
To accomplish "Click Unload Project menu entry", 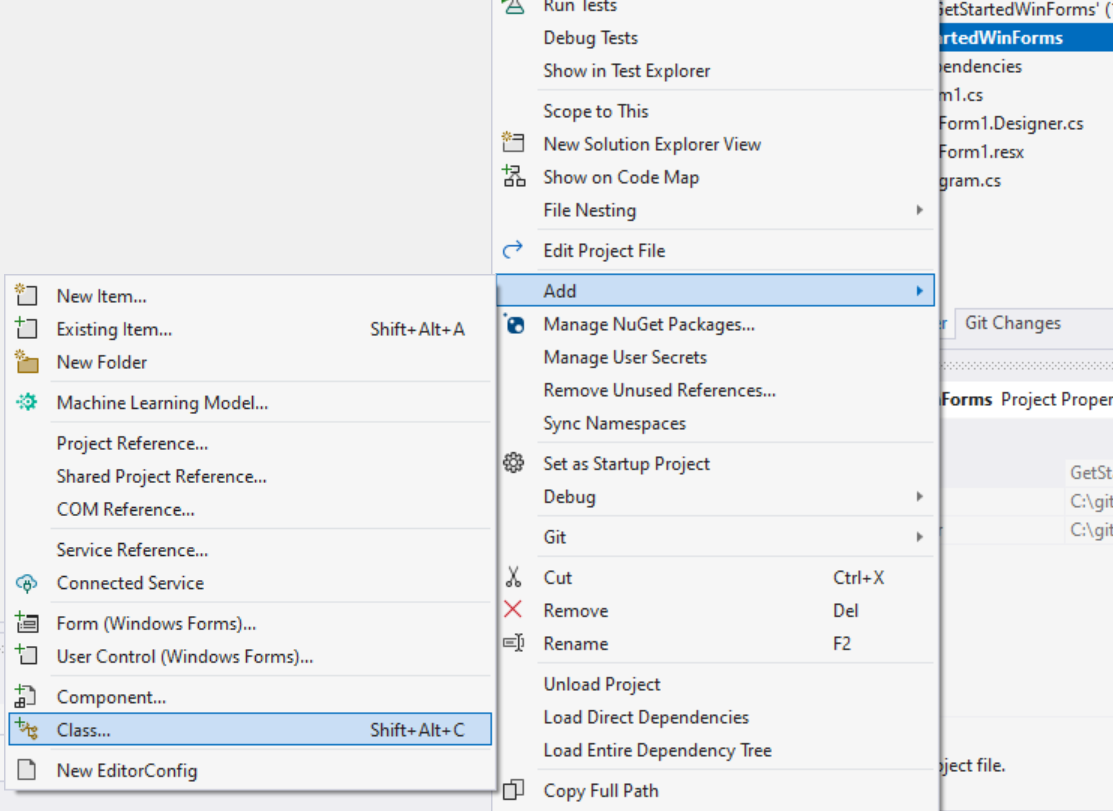I will click(602, 684).
